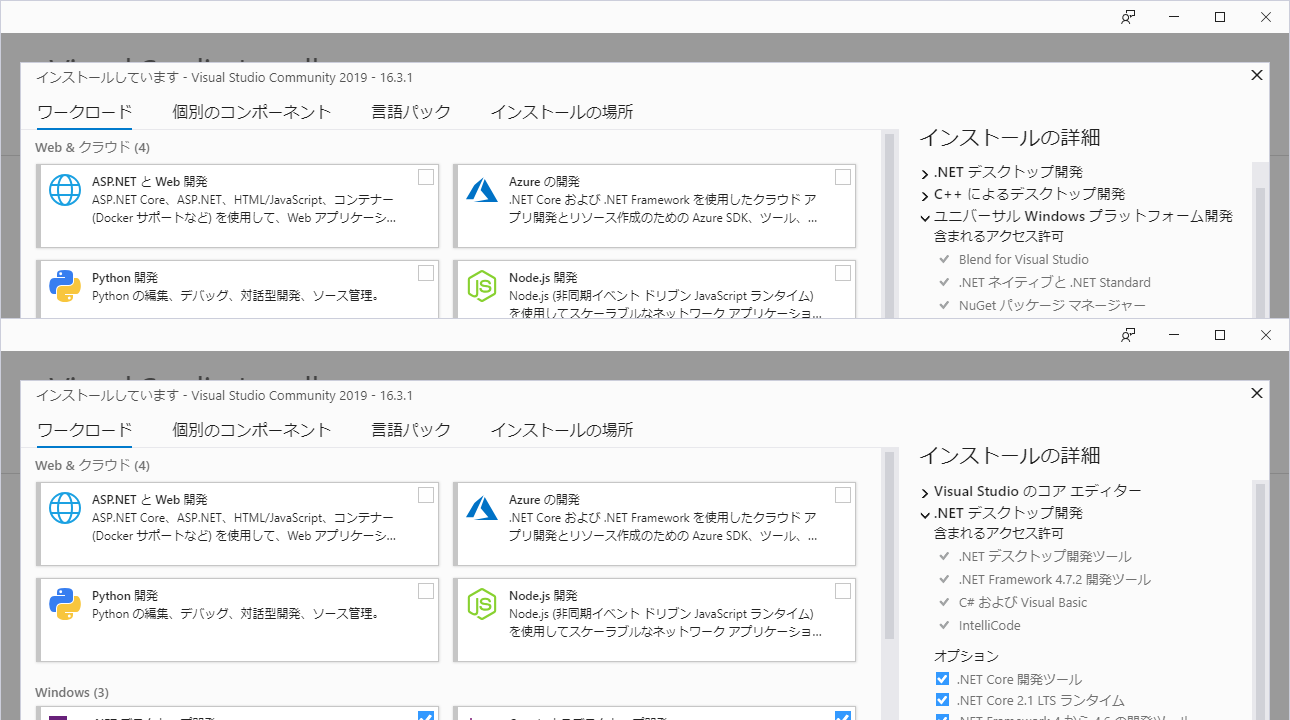The image size is (1290, 720).
Task: Click Python logo icon in lower window
Action: 65,604
